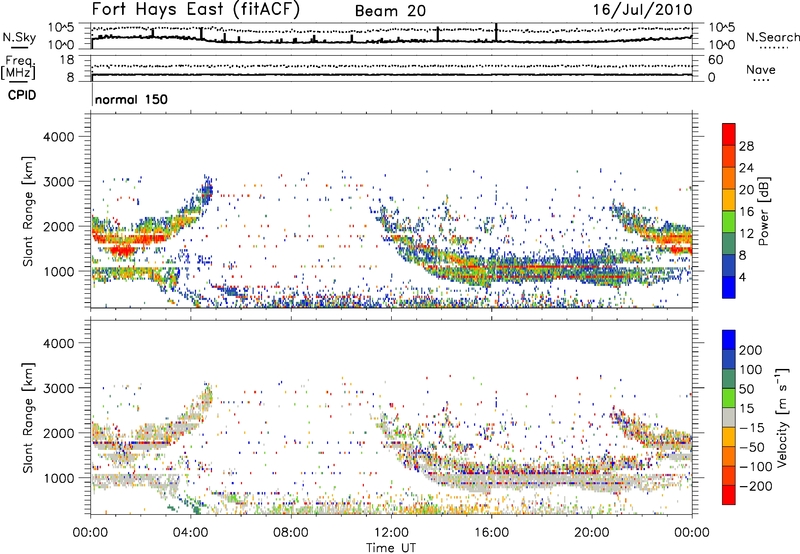Viewport: 800px width, 554px height.
Task: Select the 4 dB label on the power scale
Action: tap(742, 277)
